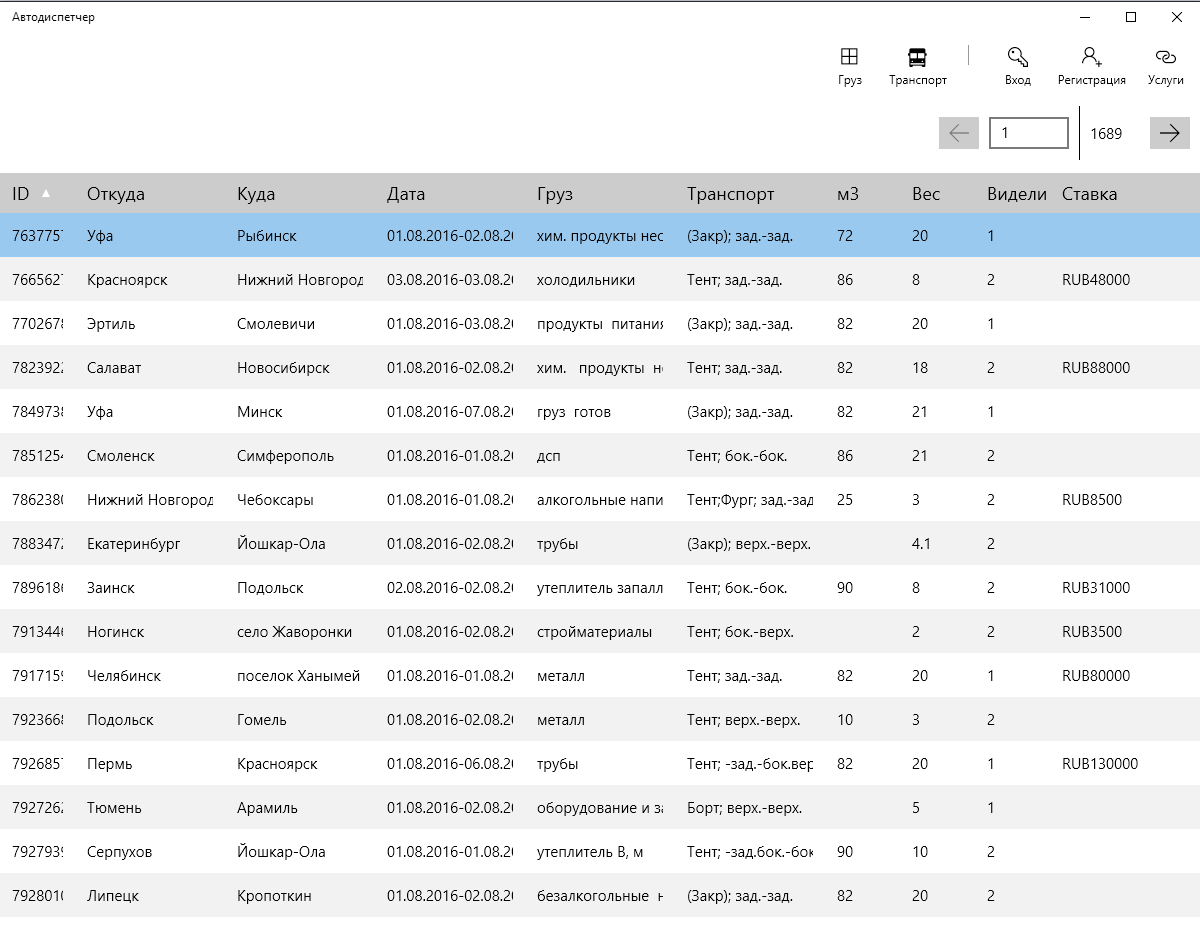Sort by Дата column header
This screenshot has height=933, width=1200.
406,194
